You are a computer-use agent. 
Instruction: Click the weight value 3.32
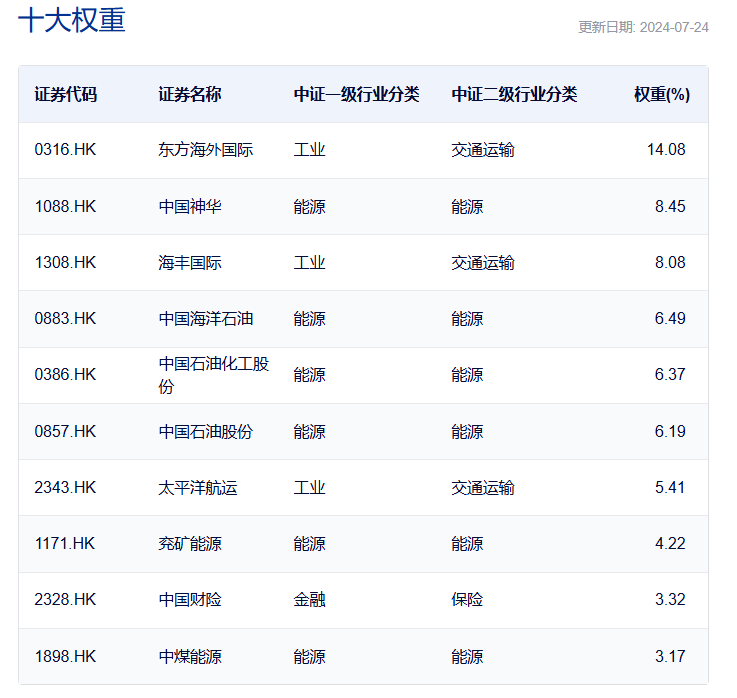[x=670, y=599]
